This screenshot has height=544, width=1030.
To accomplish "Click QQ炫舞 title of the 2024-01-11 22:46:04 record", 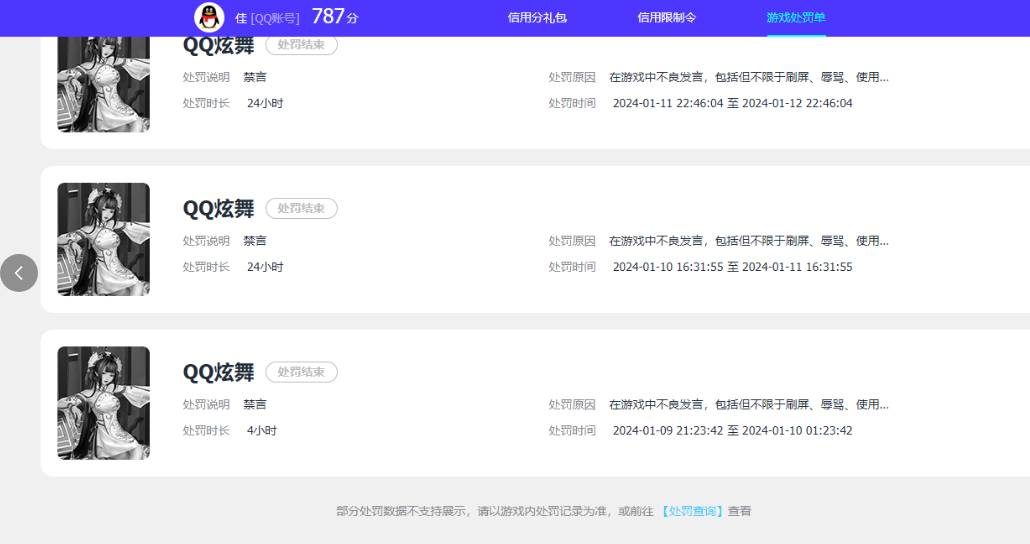I will click(x=218, y=45).
